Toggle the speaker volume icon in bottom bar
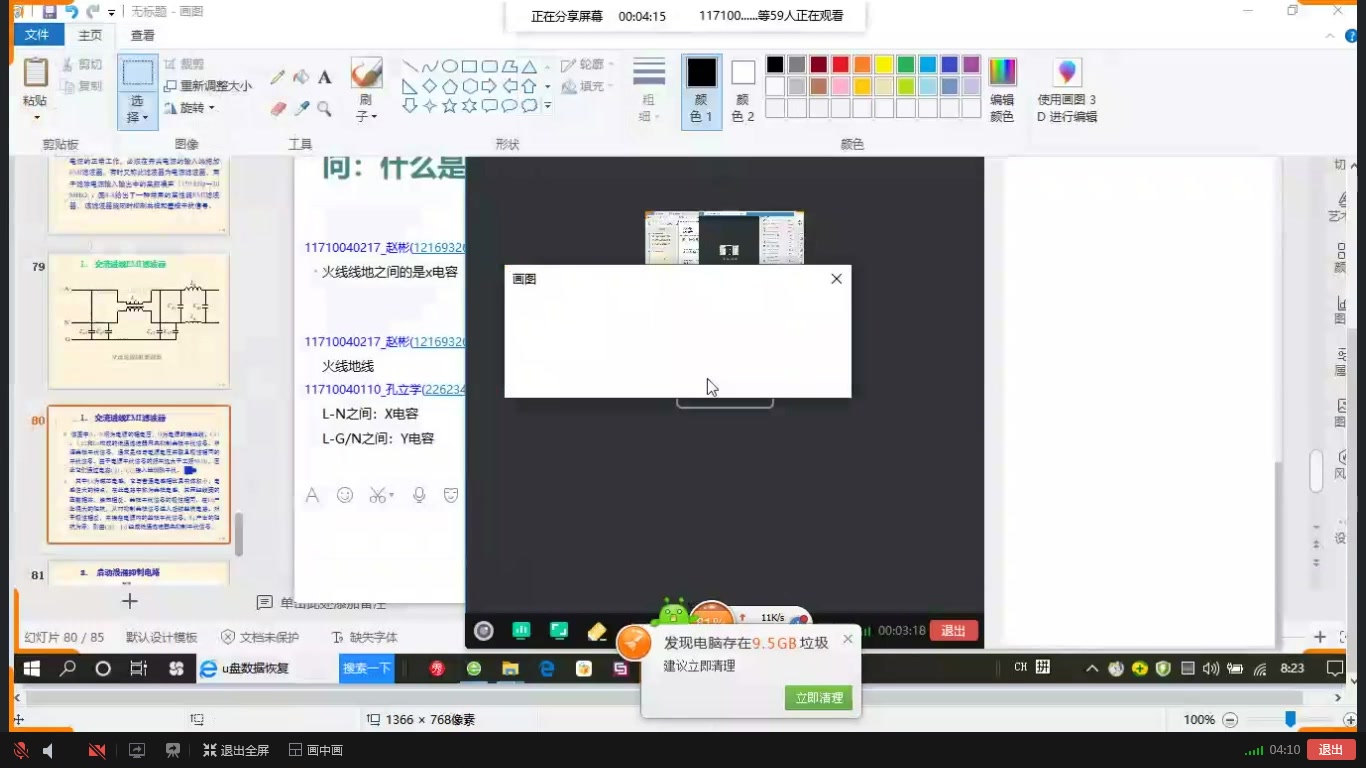Image resolution: width=1366 pixels, height=768 pixels. point(47,750)
